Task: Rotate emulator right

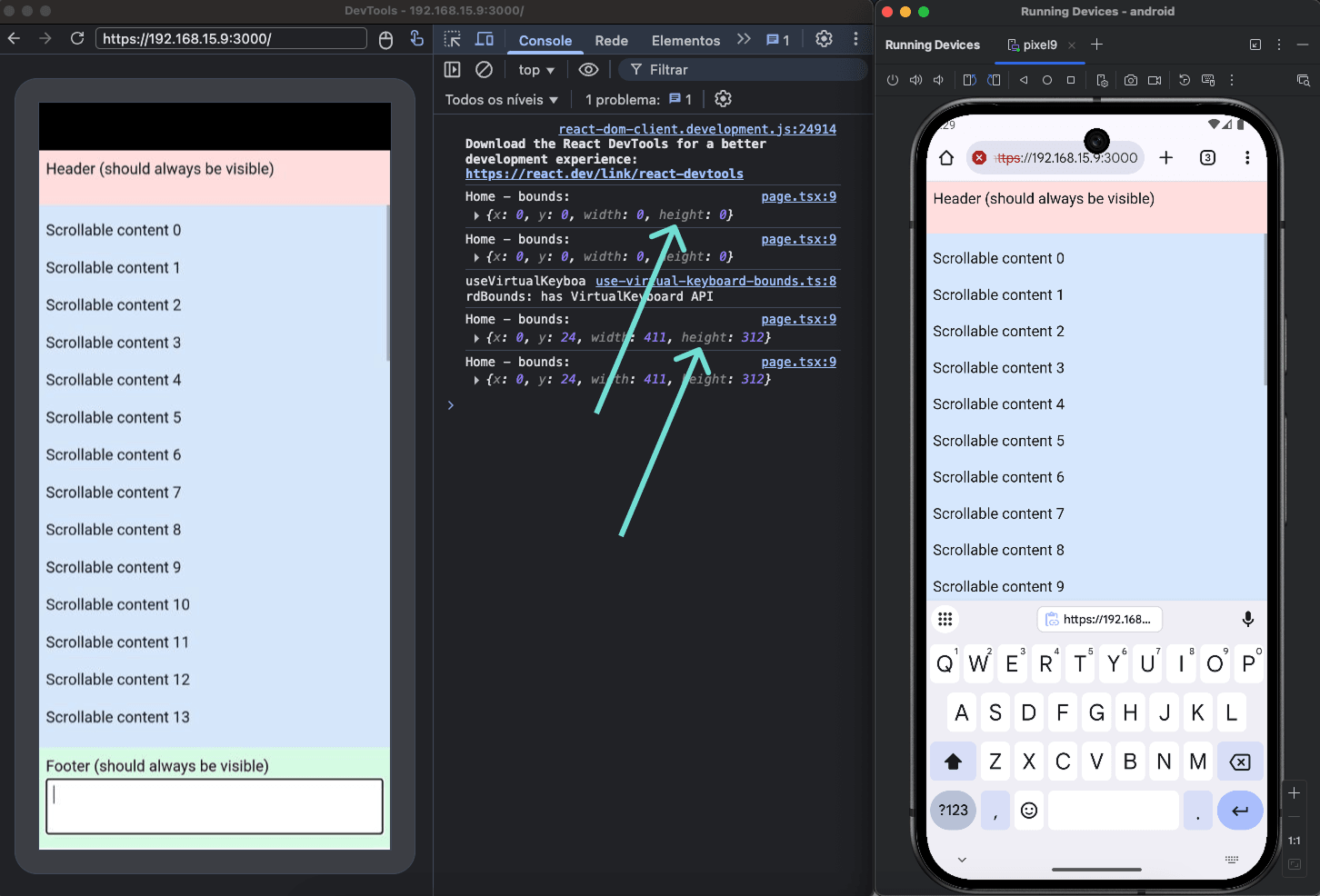Action: tap(994, 80)
